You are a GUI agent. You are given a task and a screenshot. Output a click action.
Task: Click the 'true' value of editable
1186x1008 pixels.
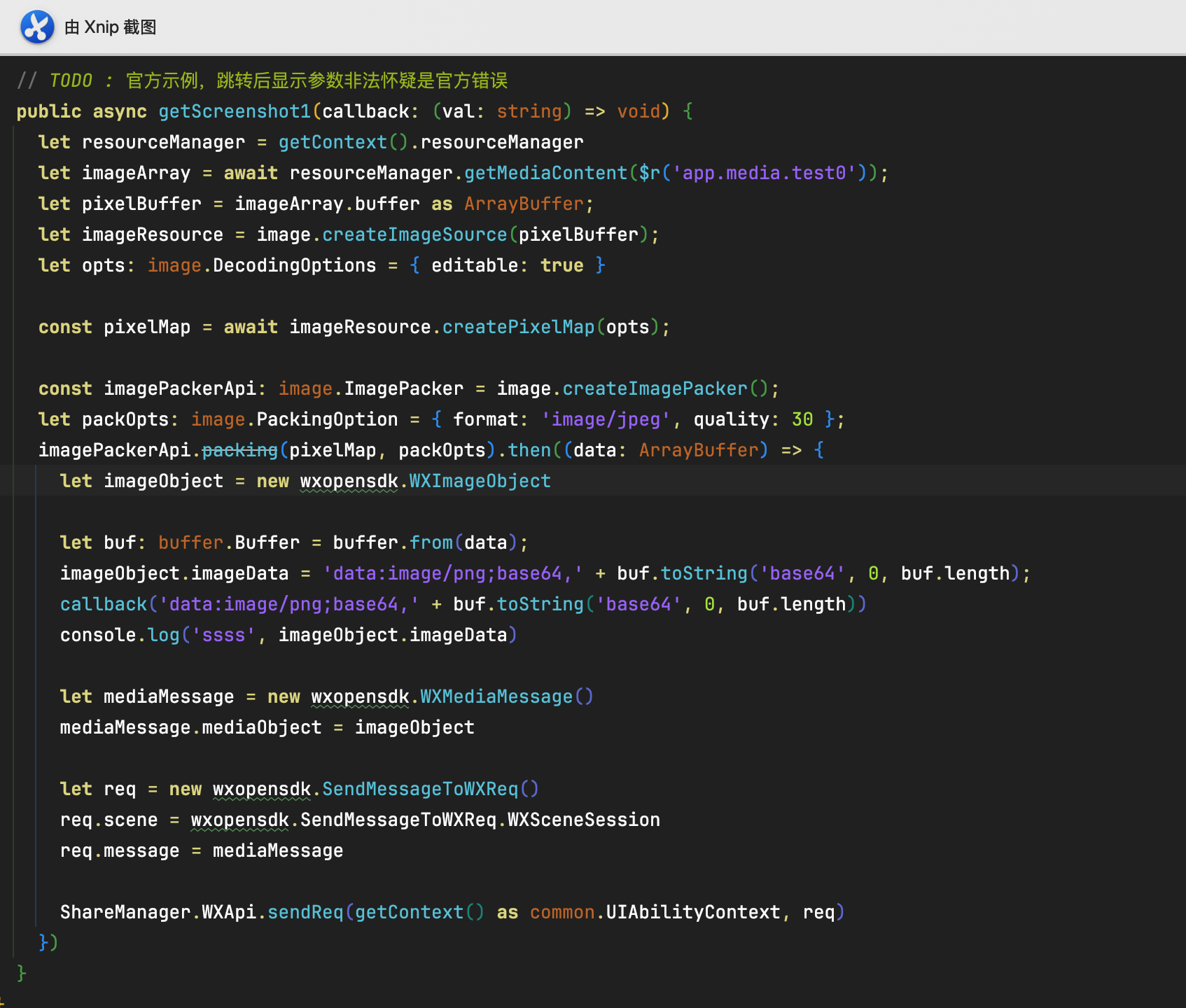561,265
